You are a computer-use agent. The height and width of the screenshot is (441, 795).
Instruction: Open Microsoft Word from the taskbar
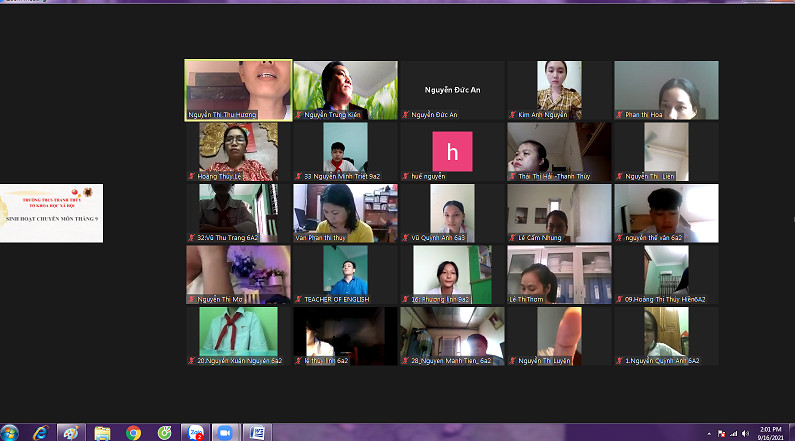point(255,432)
